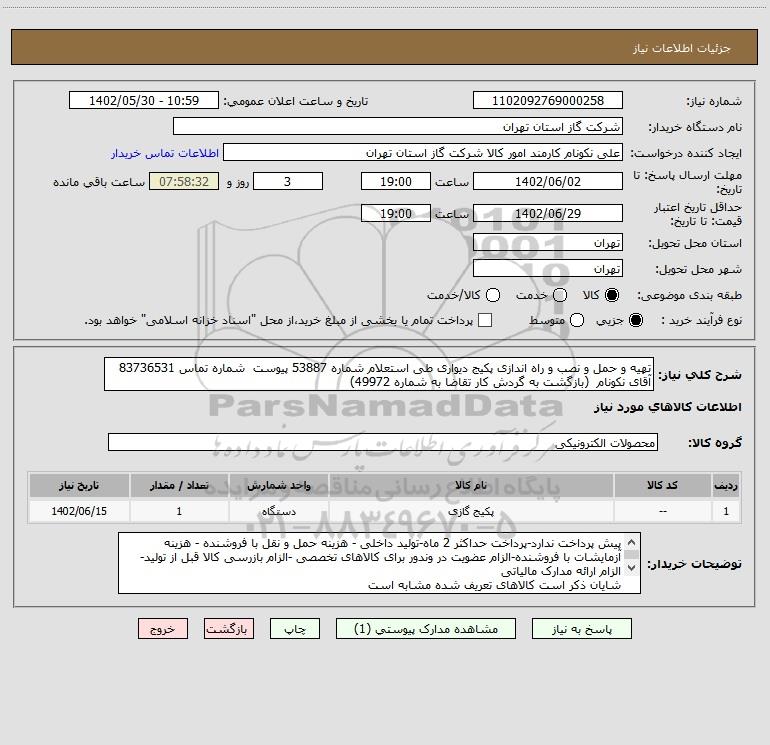This screenshot has width=770, height=745.
Task: Click the اطلاعات کالاهای مورد نیاز heading
Action: pos(667,407)
